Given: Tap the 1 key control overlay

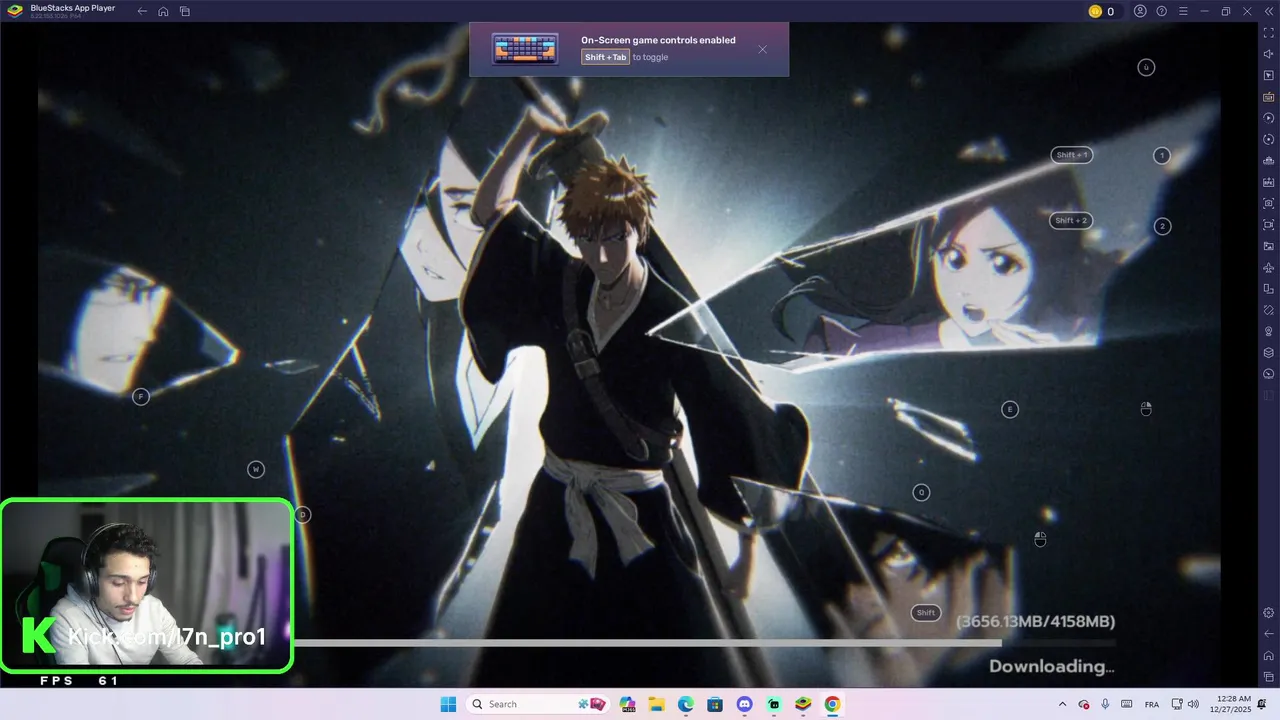Looking at the screenshot, I should tap(1162, 155).
